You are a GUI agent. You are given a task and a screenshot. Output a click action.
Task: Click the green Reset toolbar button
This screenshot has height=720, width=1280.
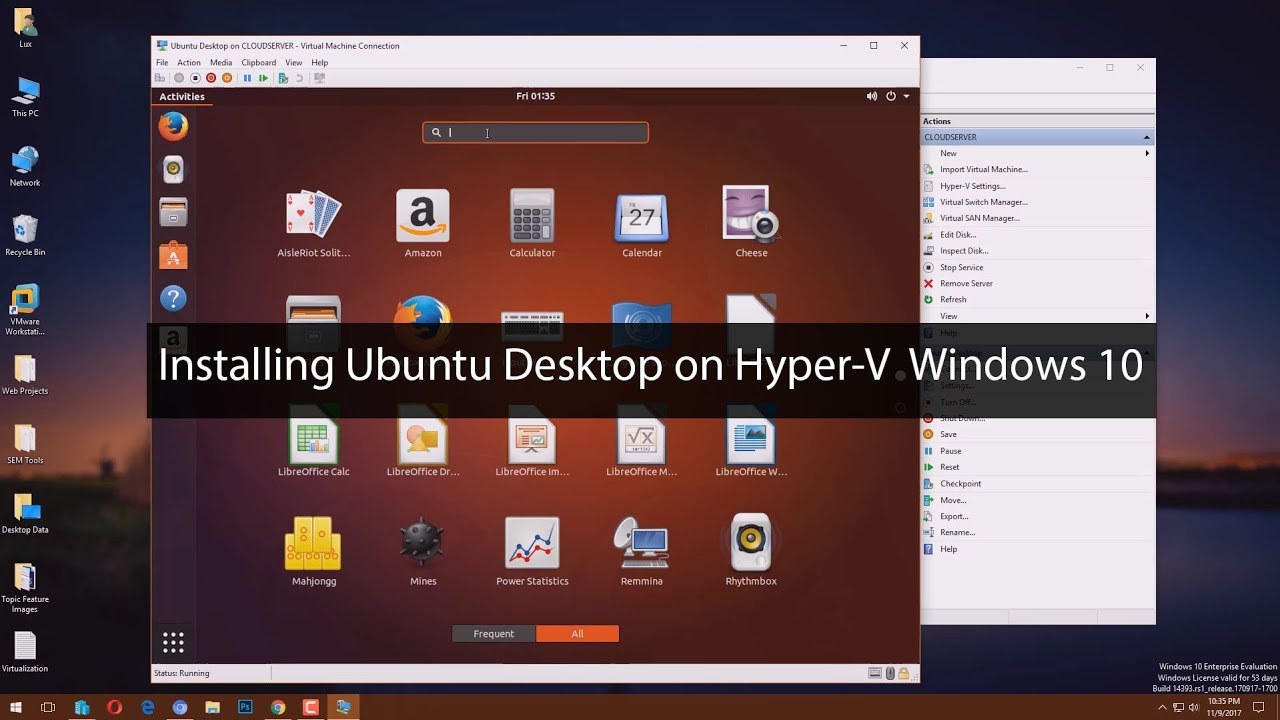[263, 78]
